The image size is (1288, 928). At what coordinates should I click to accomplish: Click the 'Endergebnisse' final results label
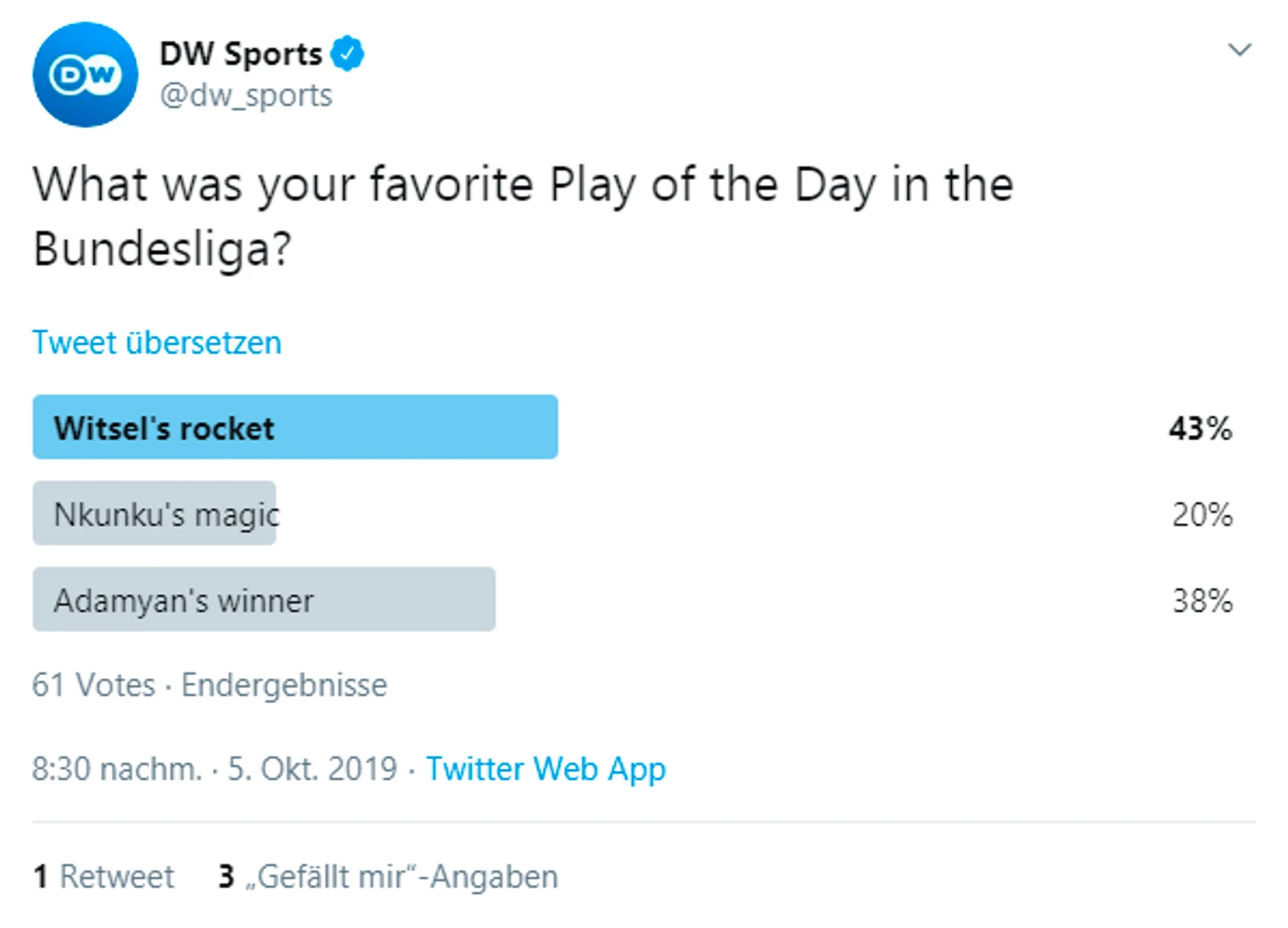[x=284, y=685]
